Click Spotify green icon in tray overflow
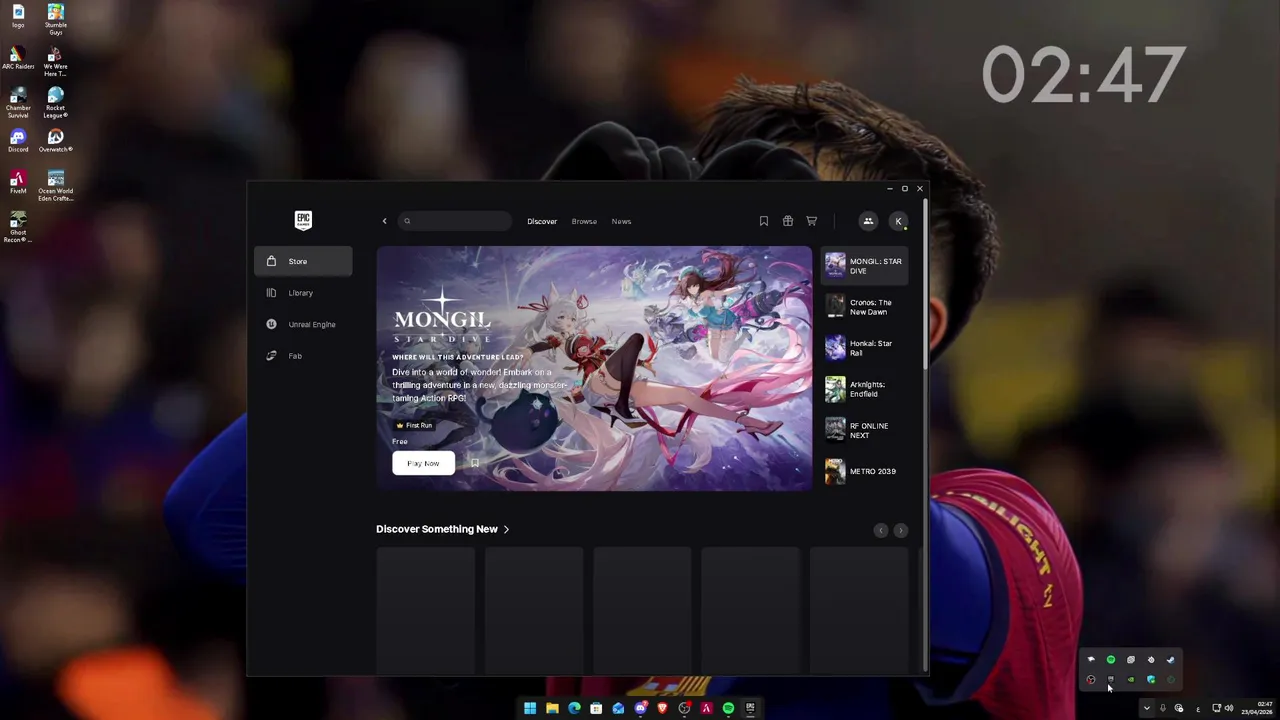This screenshot has width=1280, height=720. [1111, 660]
